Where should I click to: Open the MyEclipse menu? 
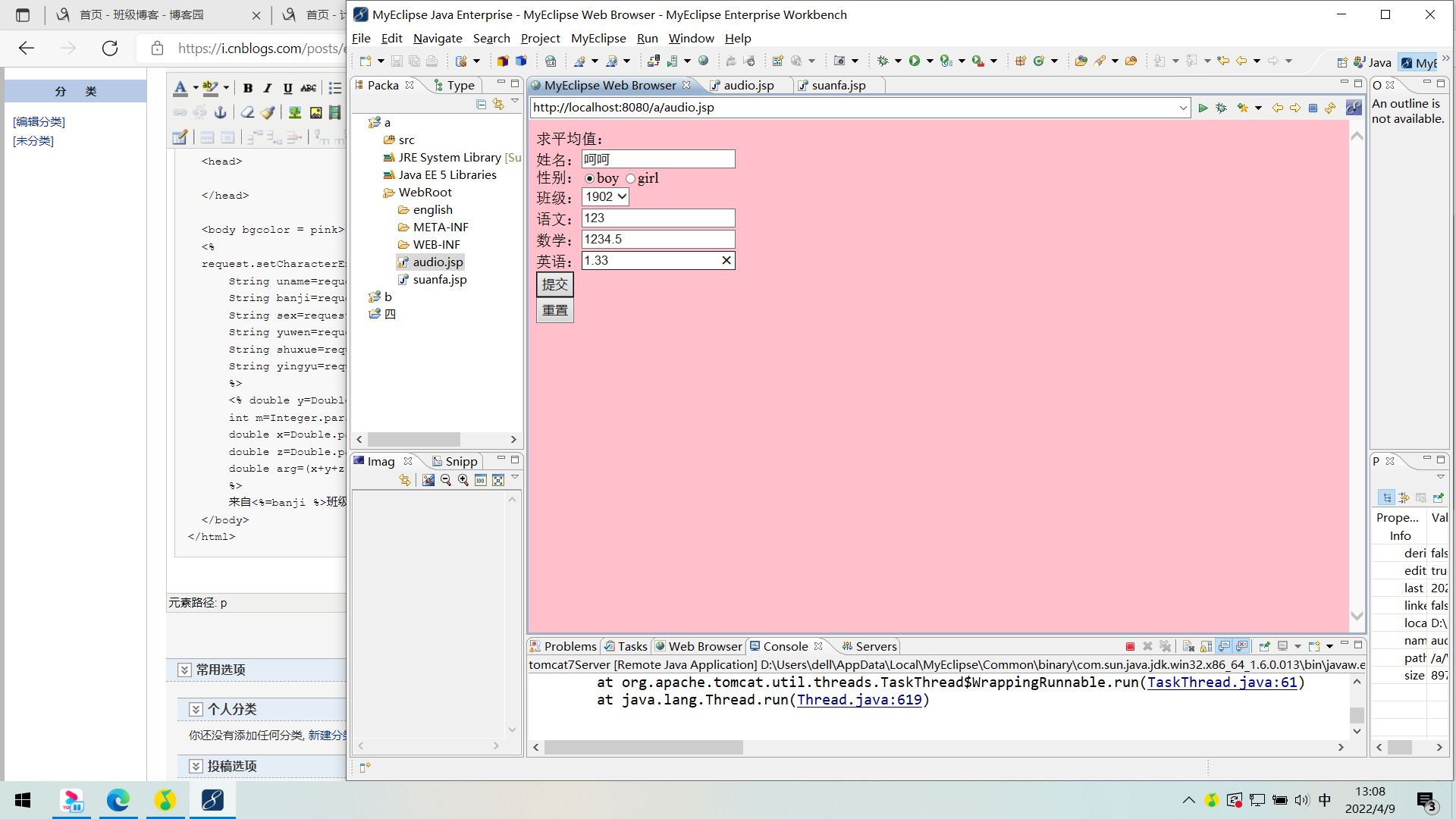(598, 38)
